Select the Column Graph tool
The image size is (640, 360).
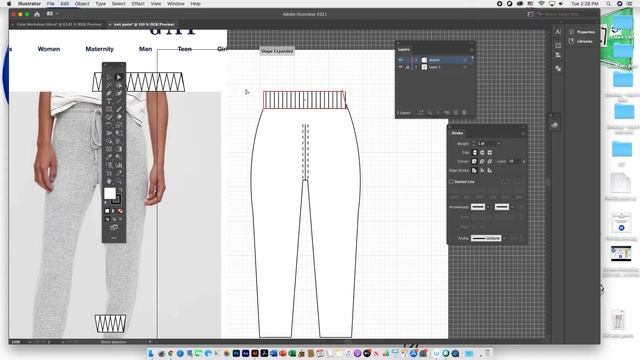tap(119, 164)
